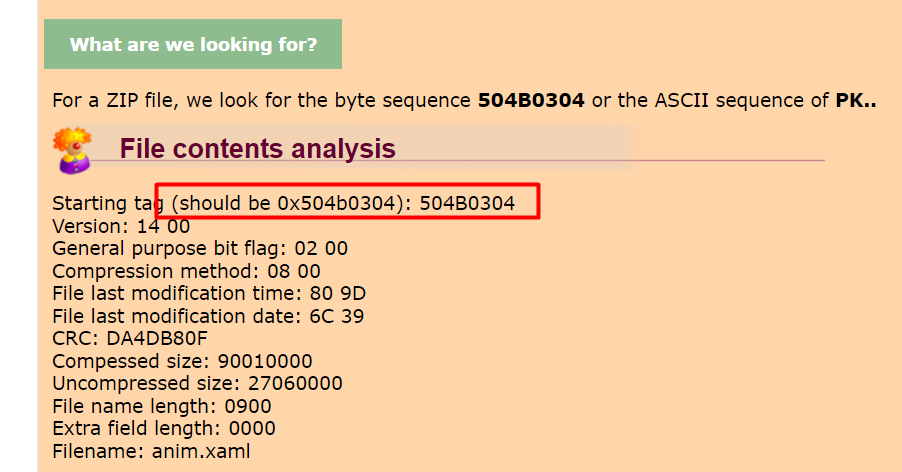Click the 'For a ZIP file' sentence
Viewport: 902px width, 472px height.
[464, 101]
